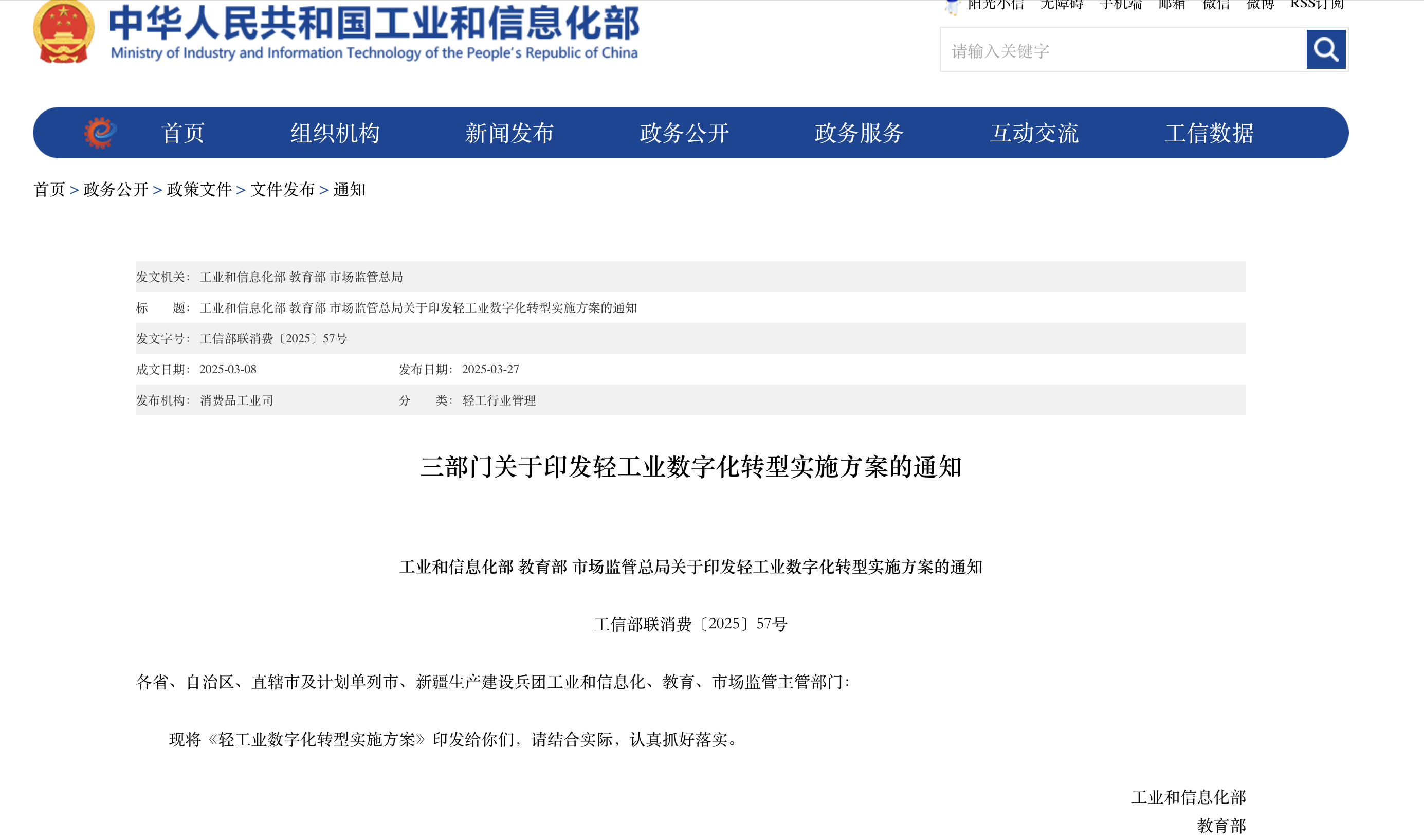Click the national emblem logo
Screen dimensions: 1424x840
[63, 31]
